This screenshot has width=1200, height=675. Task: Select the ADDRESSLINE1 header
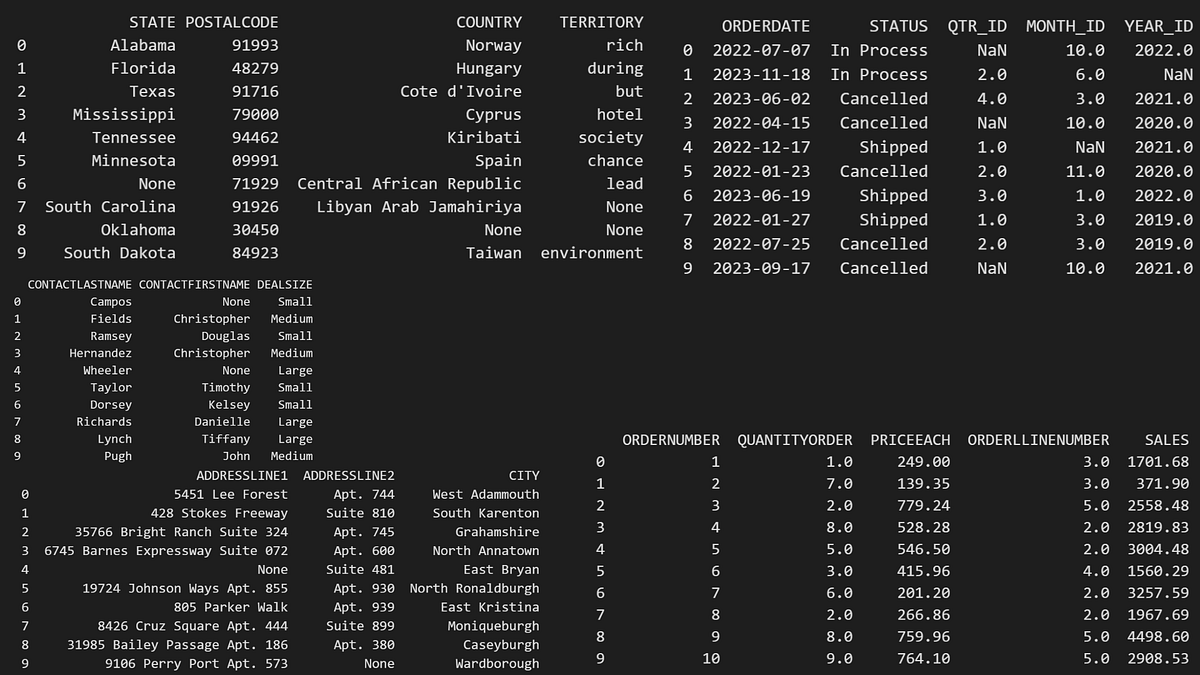pos(243,475)
